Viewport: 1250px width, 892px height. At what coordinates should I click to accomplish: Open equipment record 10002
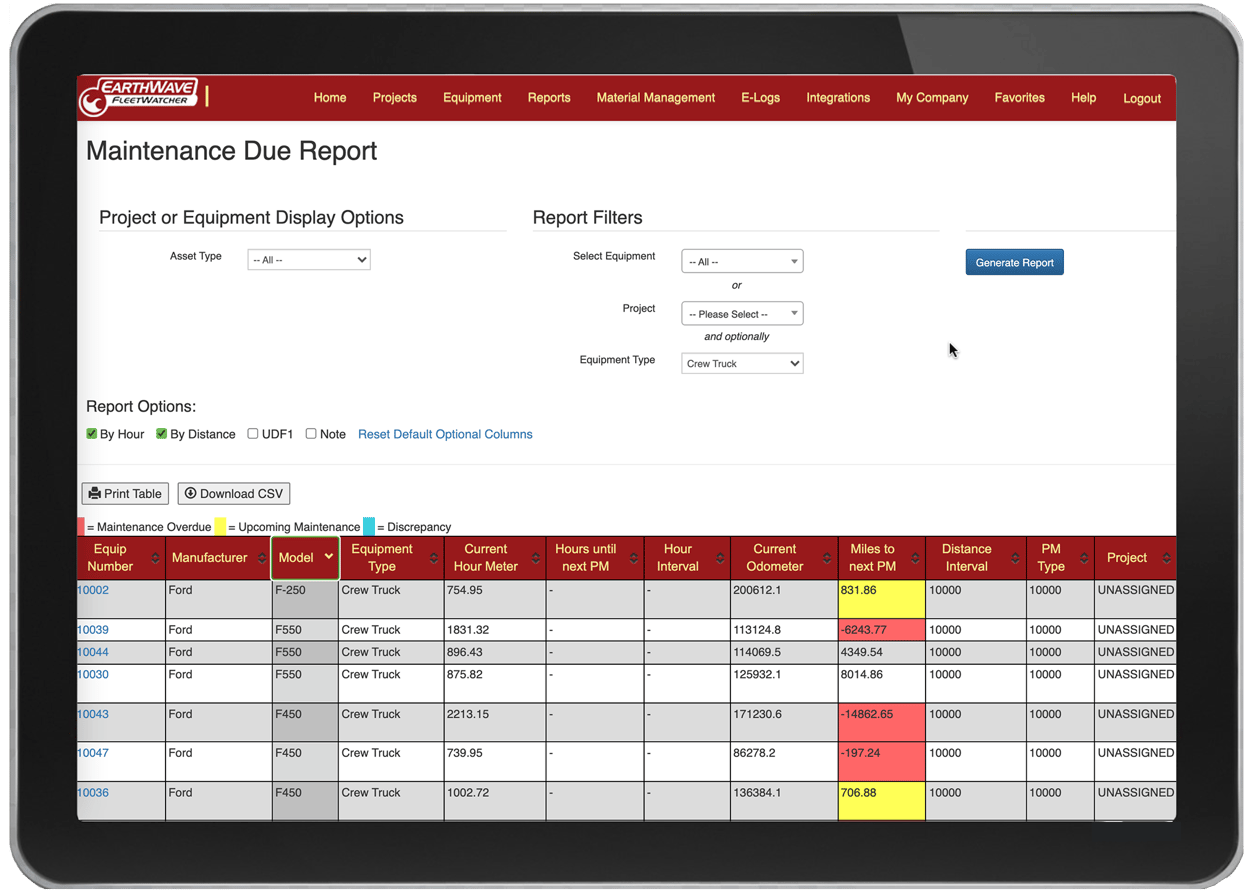(94, 590)
